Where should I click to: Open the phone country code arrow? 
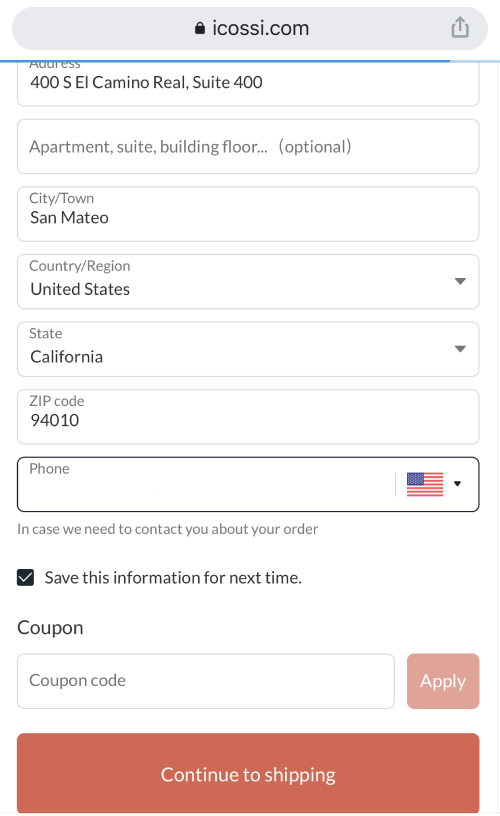tap(457, 483)
